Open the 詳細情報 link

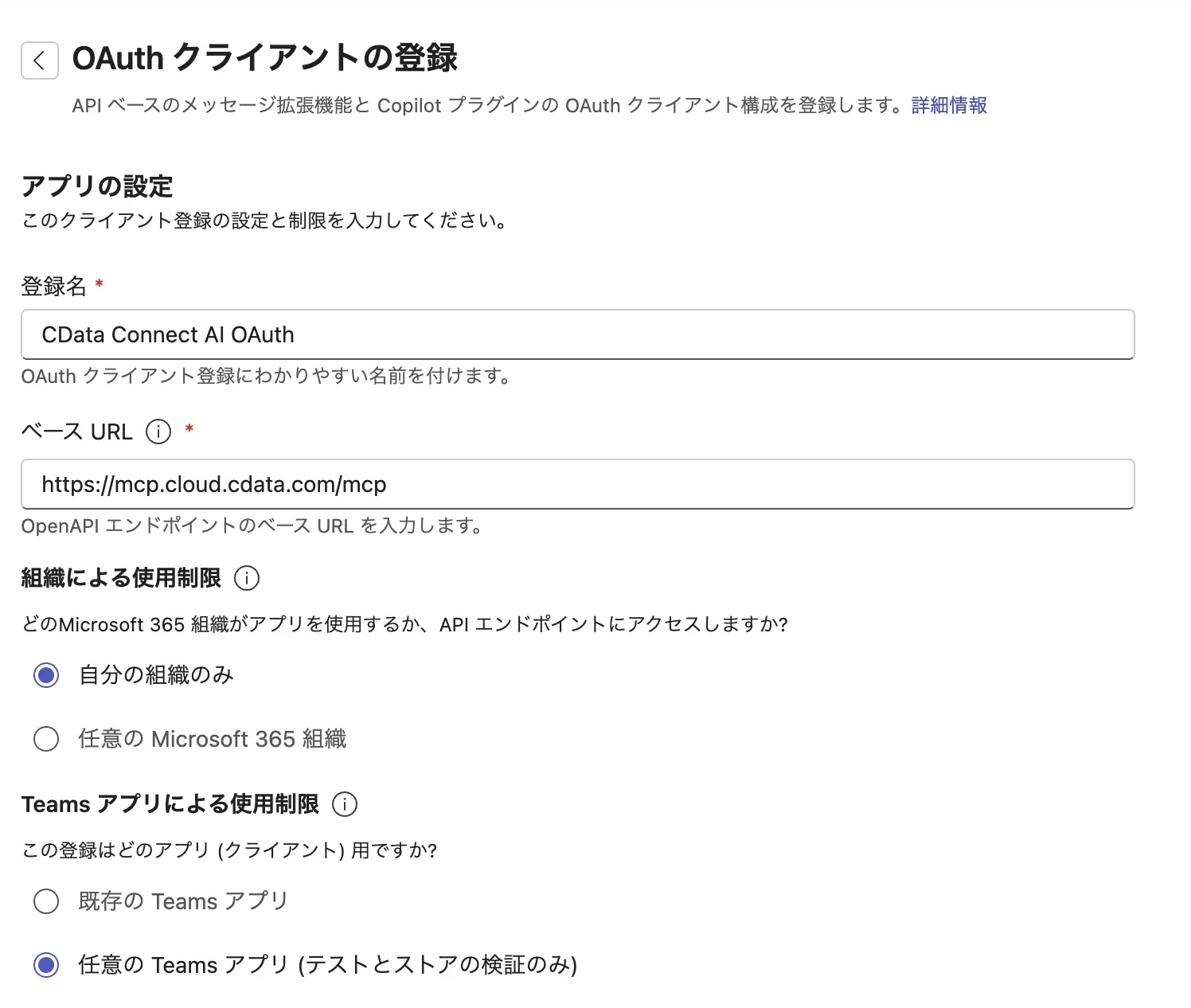click(x=949, y=105)
